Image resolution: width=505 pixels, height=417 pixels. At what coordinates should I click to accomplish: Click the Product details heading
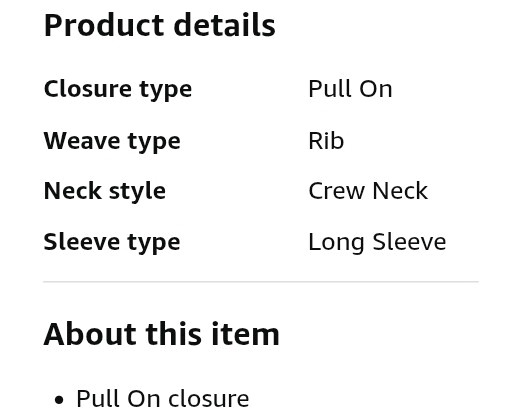pos(159,25)
